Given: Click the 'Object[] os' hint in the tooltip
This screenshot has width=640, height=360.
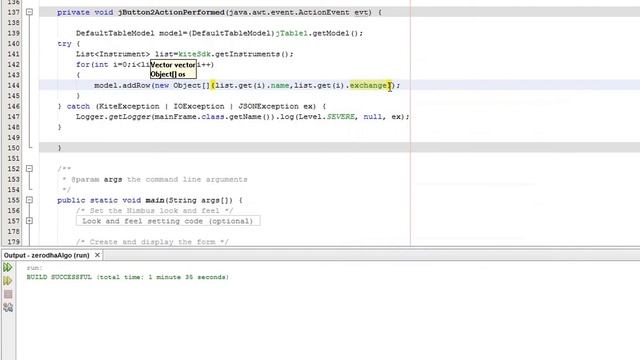Looking at the screenshot, I should pyautogui.click(x=168, y=74).
